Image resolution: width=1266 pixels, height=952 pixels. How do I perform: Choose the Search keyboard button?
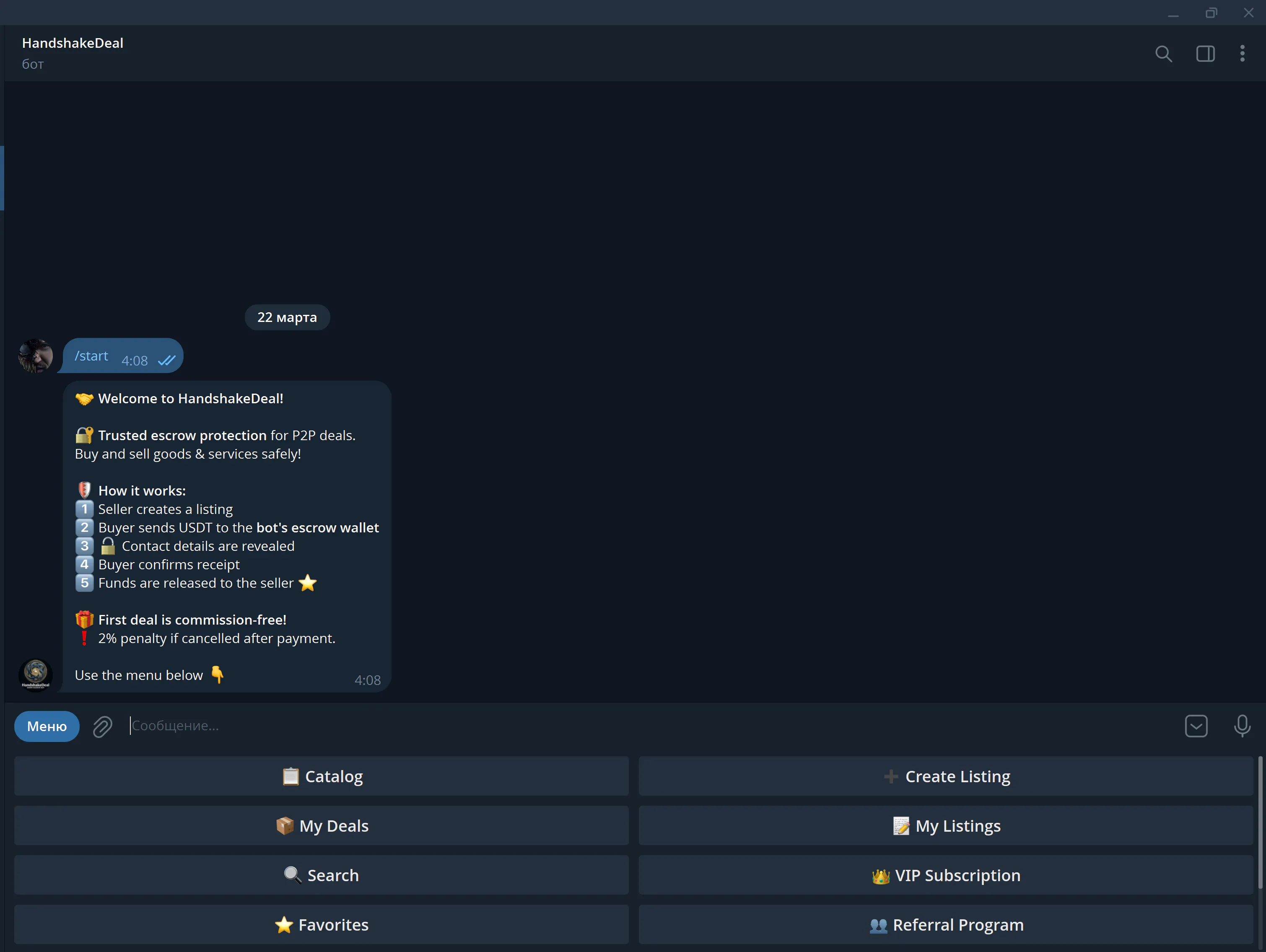322,875
